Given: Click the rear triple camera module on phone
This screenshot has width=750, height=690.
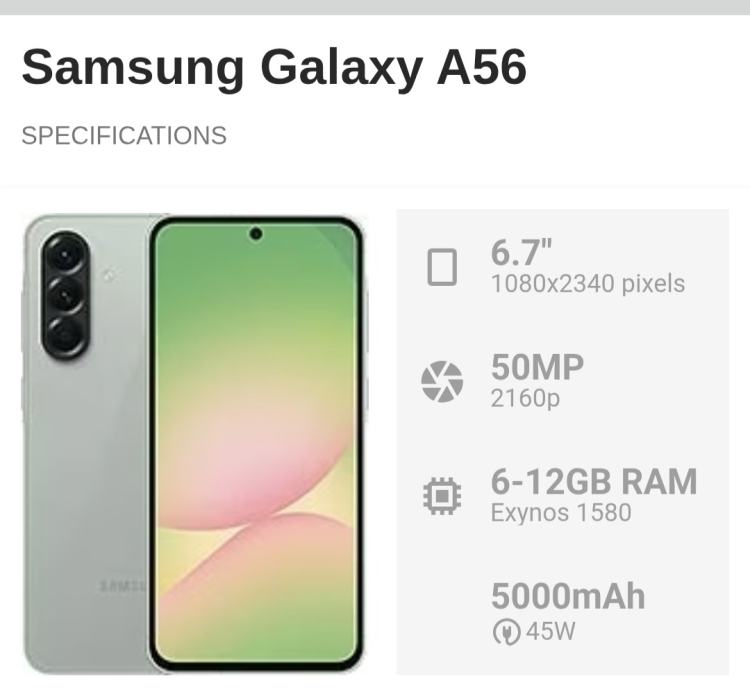Looking at the screenshot, I should [x=65, y=295].
